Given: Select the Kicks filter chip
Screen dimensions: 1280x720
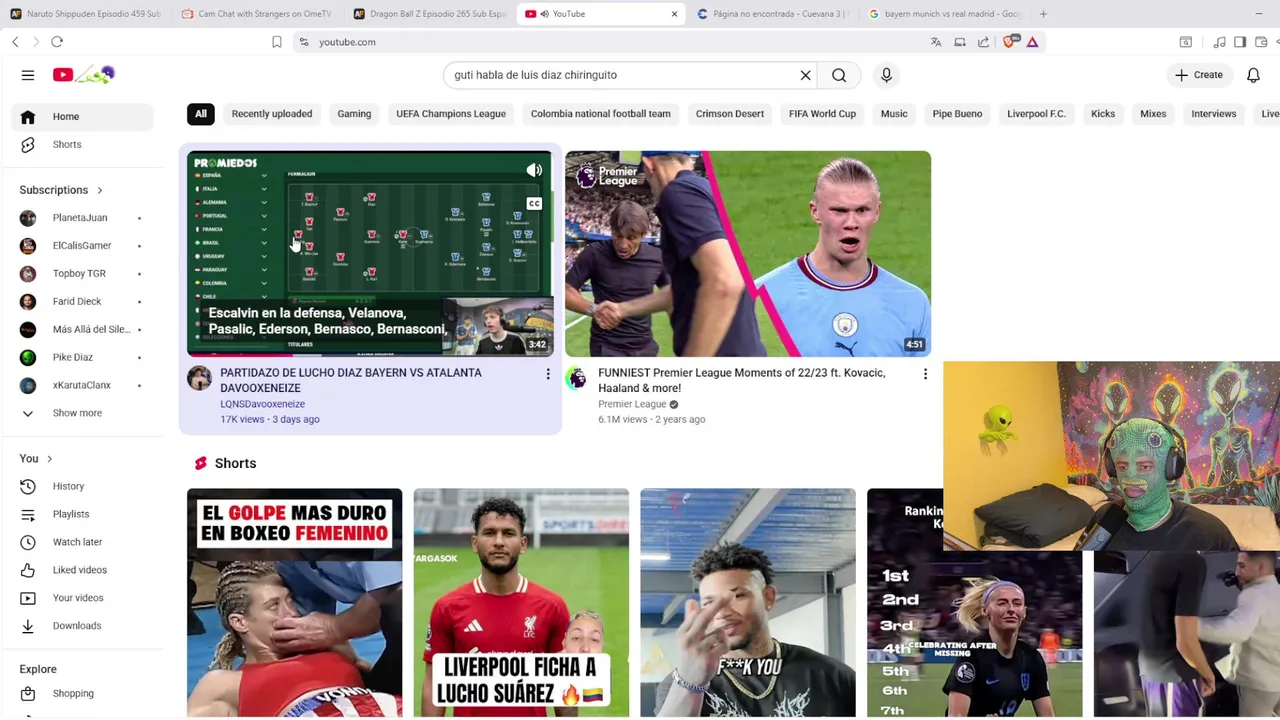Looking at the screenshot, I should pyautogui.click(x=1103, y=114).
